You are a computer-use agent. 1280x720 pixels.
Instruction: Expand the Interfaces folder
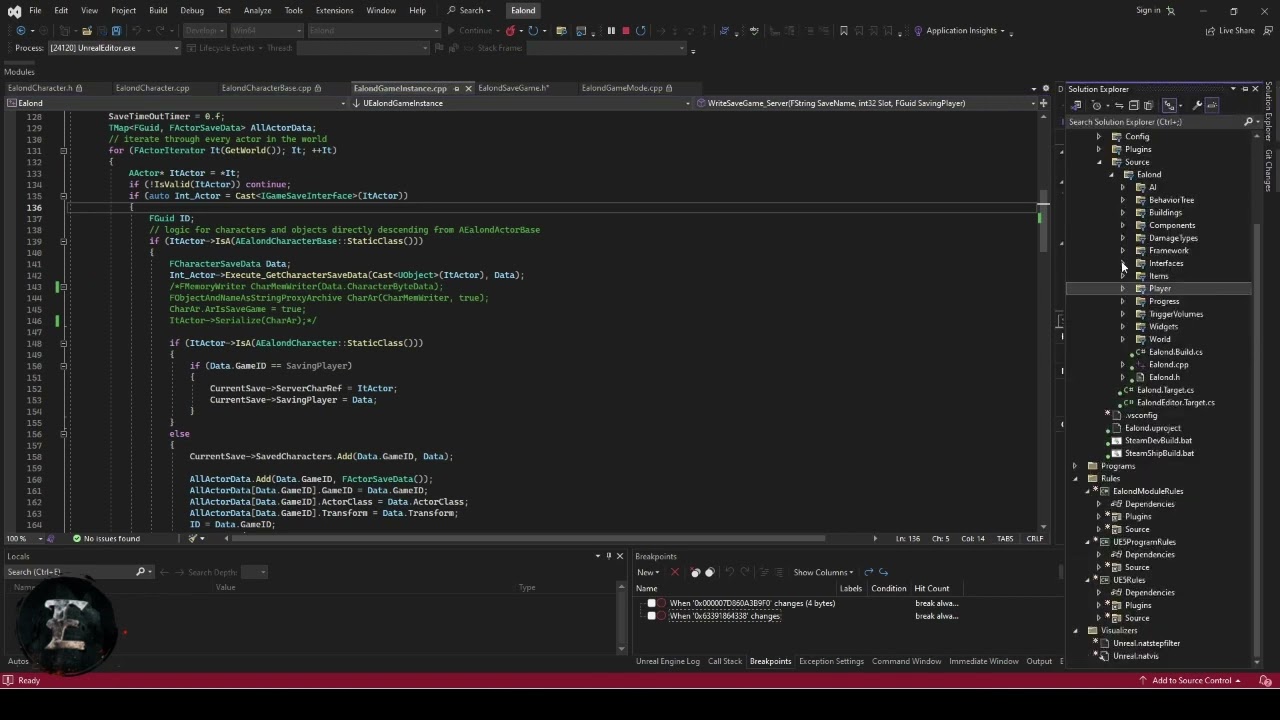coord(1122,263)
